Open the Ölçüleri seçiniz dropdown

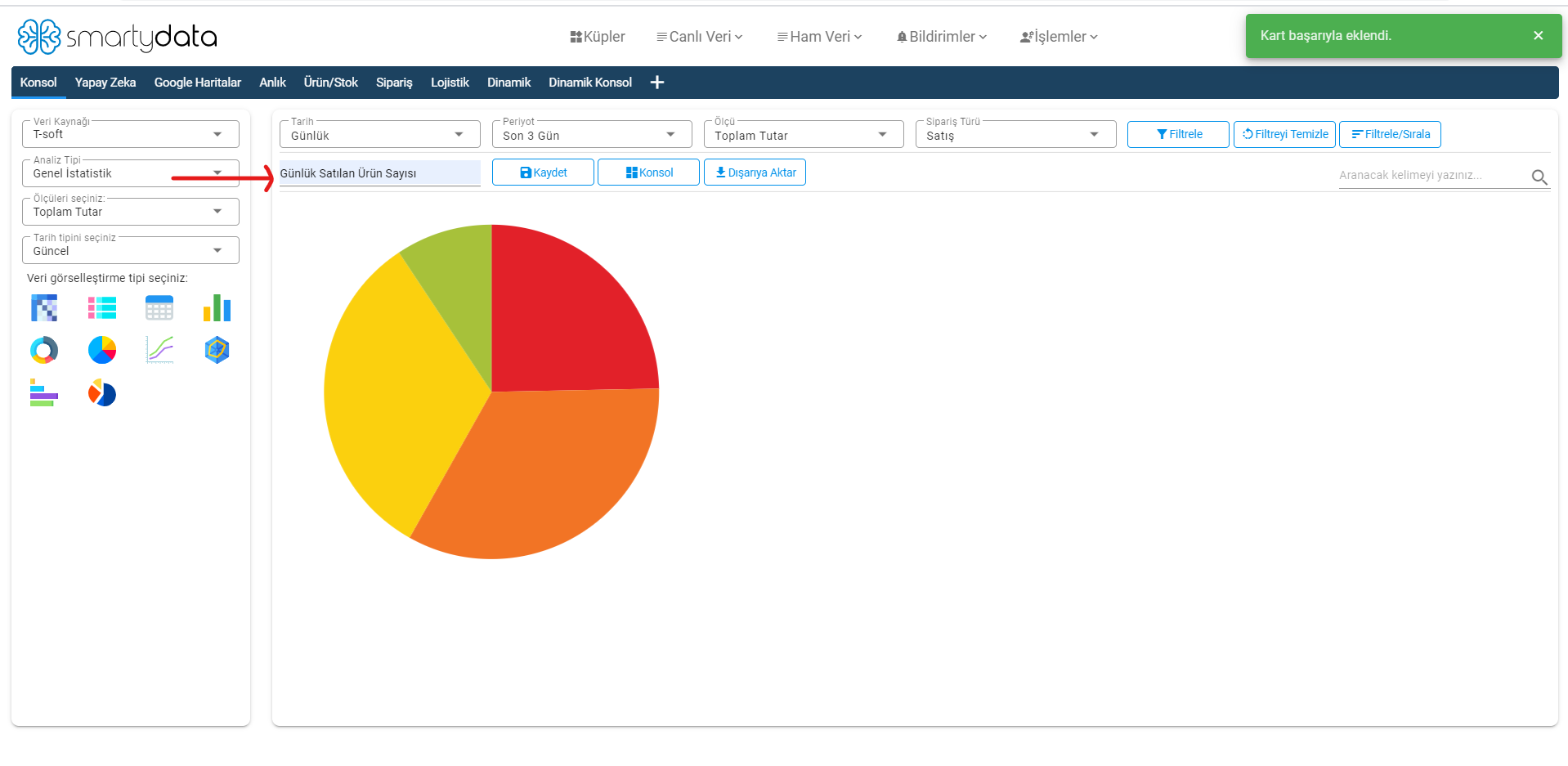(131, 212)
